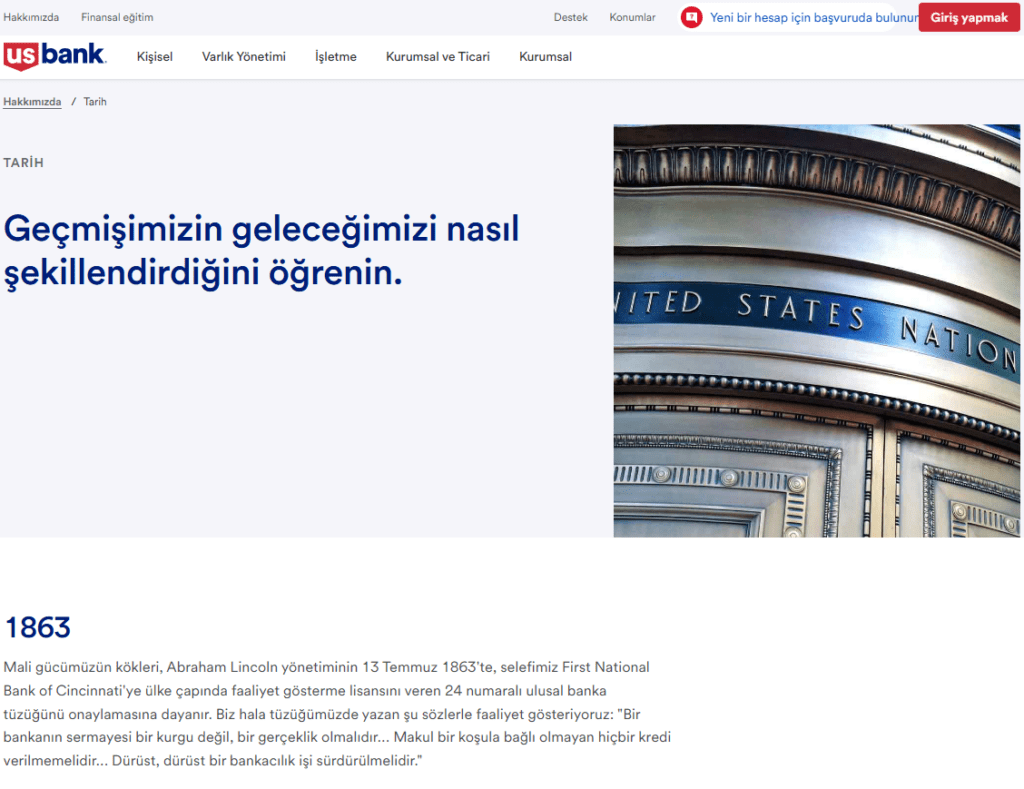1024x789 pixels.
Task: Open Finansal eğitim link
Action: pos(117,18)
